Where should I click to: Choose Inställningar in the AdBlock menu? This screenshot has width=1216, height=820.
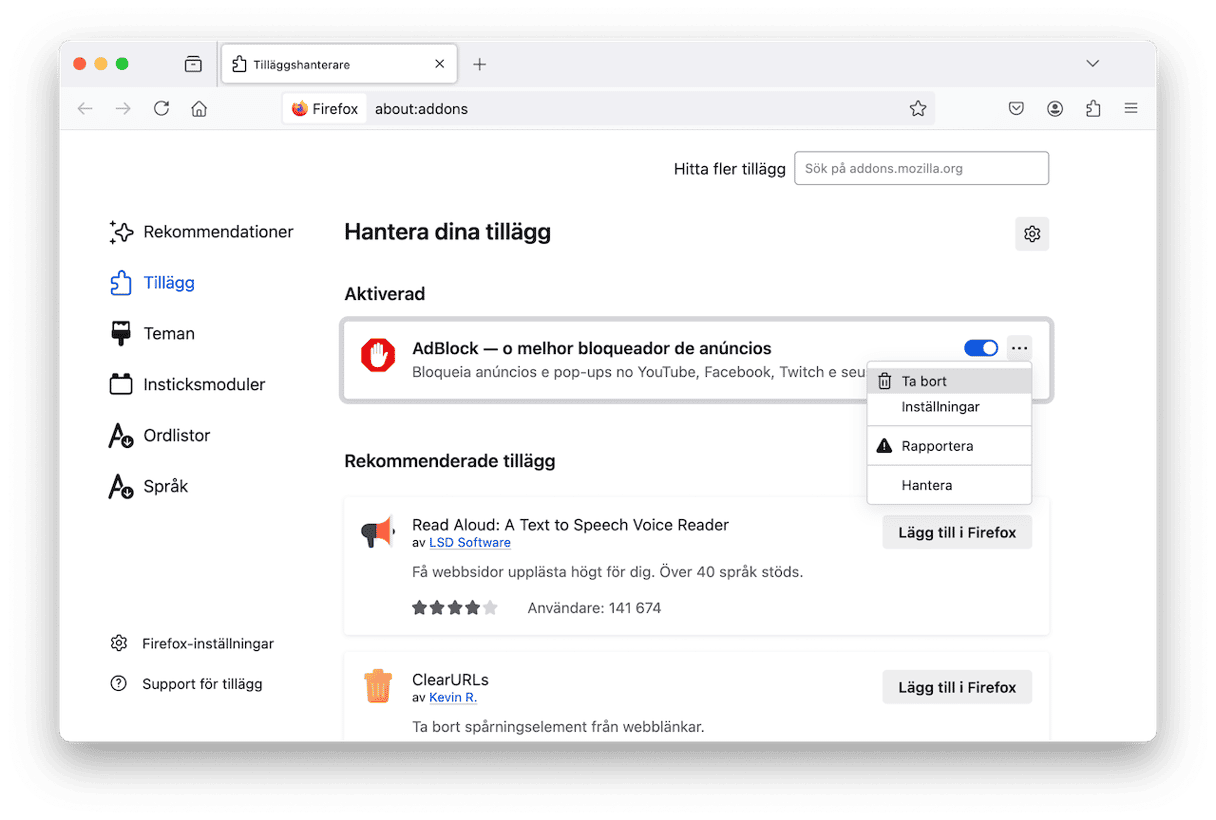point(949,407)
